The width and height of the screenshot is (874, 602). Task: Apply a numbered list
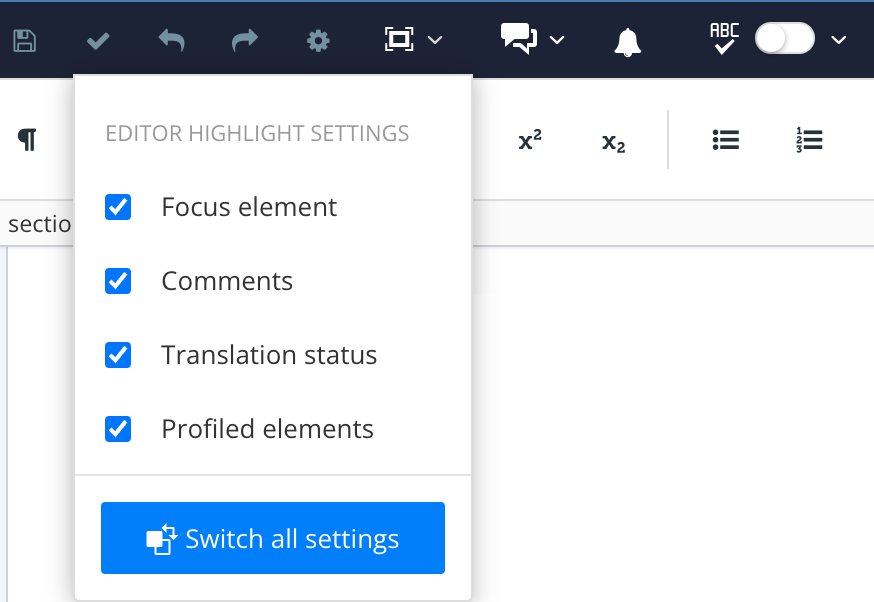pos(808,140)
